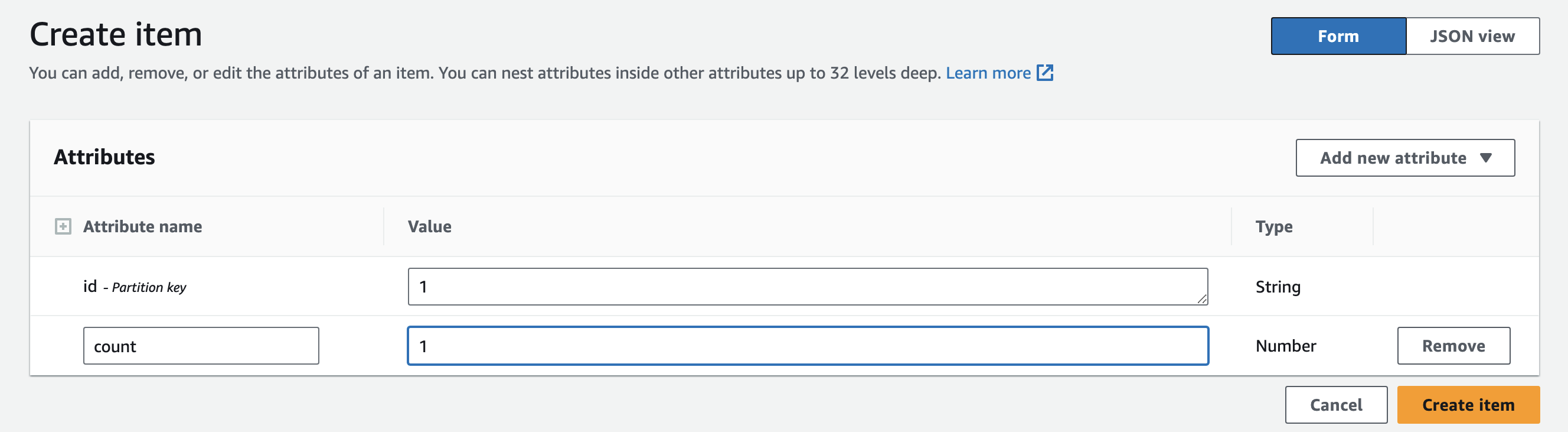The image size is (1568, 432).
Task: Click the Create item button
Action: click(1468, 405)
